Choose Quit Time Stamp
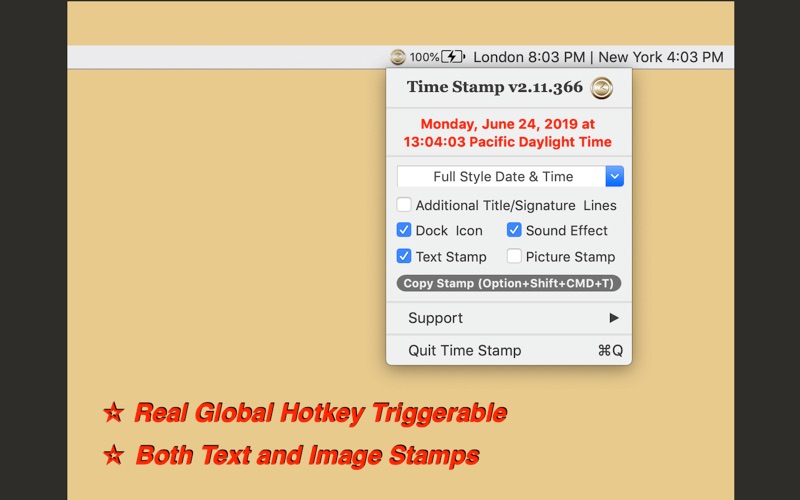 pyautogui.click(x=509, y=351)
